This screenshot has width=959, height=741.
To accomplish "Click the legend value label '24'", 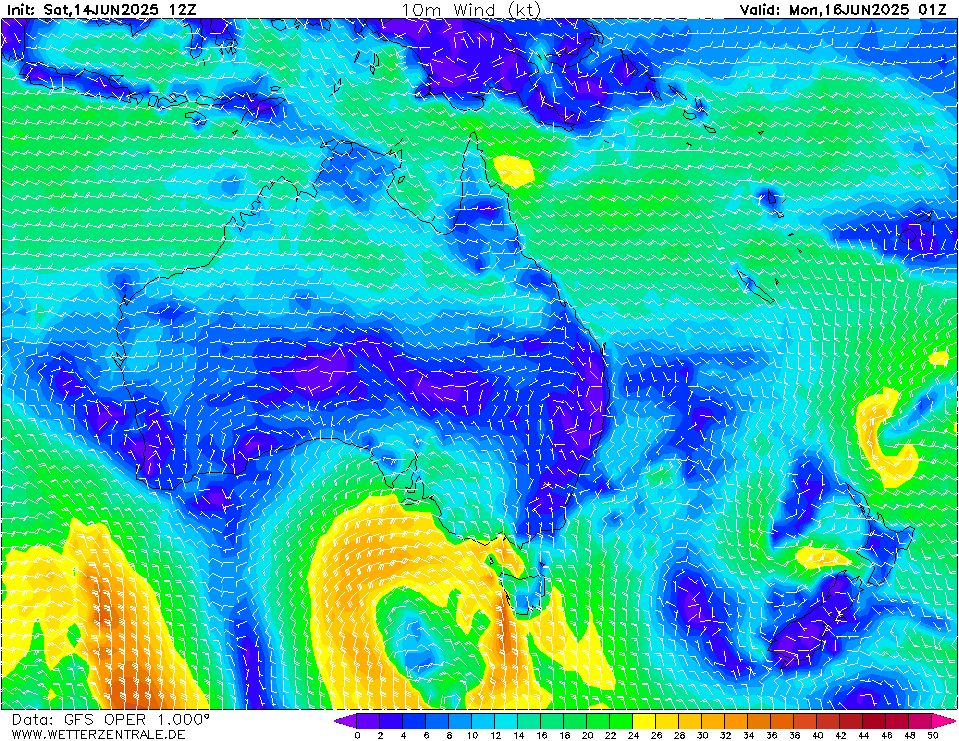I will click(x=633, y=735).
